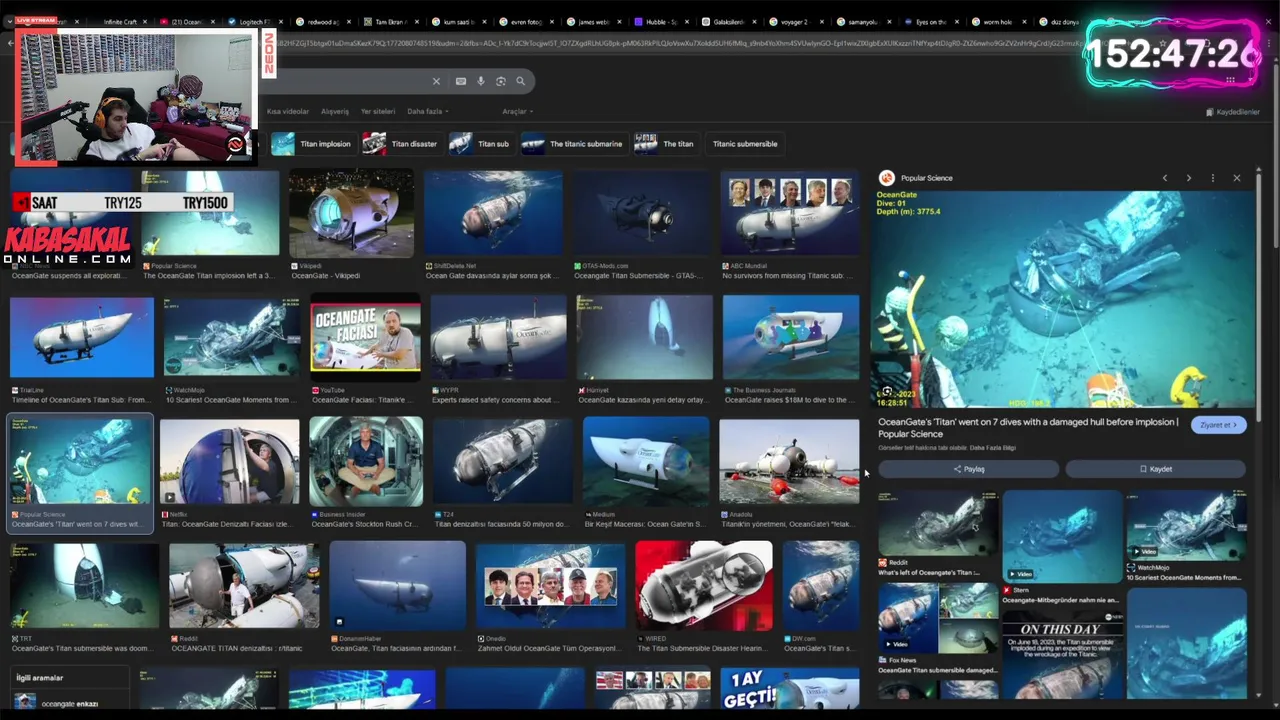Expand the Araçlar dropdown

pyautogui.click(x=517, y=111)
